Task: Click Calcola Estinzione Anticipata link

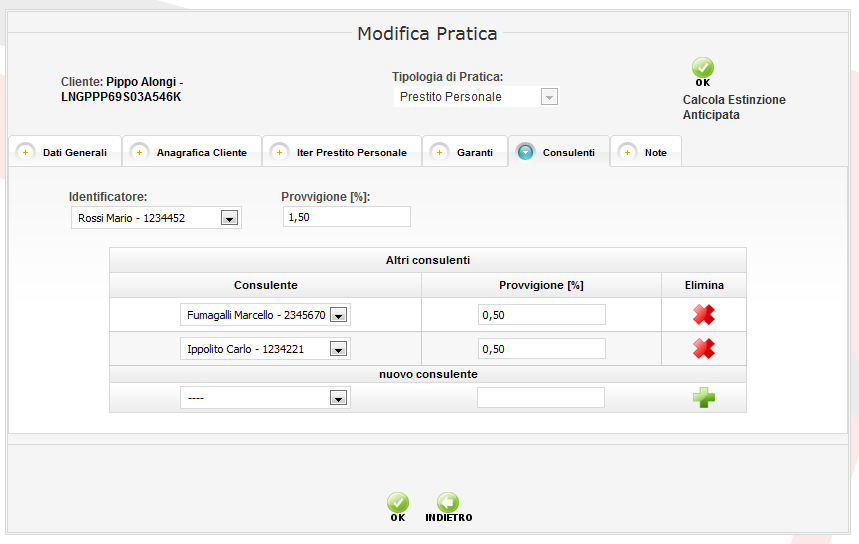Action: [x=734, y=107]
